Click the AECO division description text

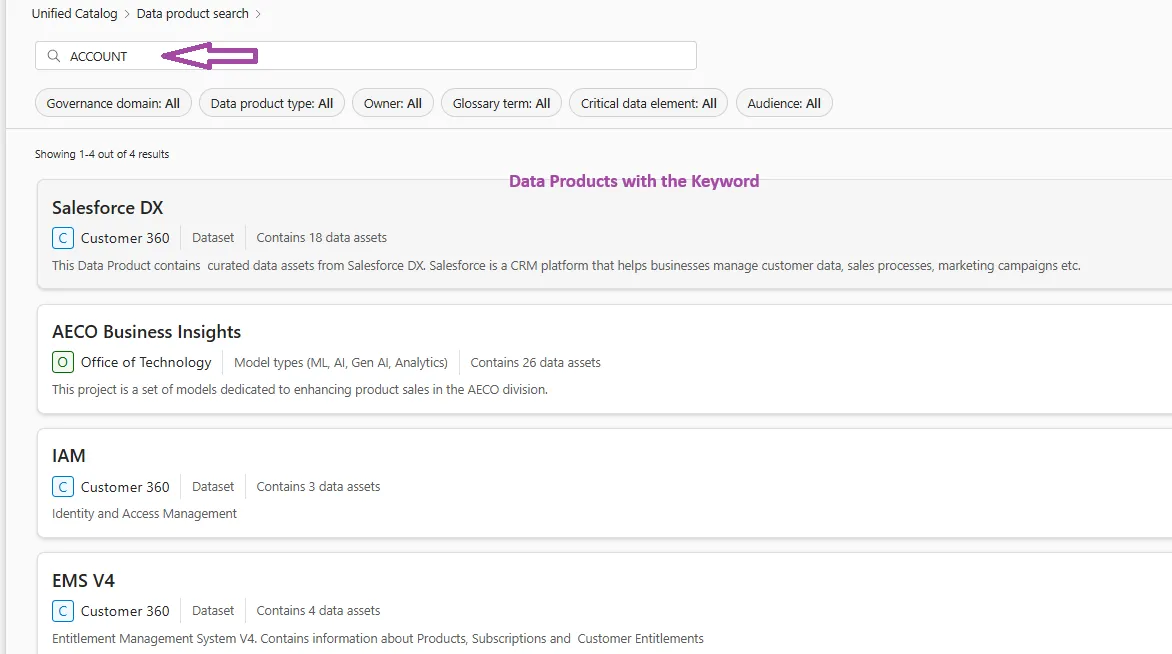point(300,389)
